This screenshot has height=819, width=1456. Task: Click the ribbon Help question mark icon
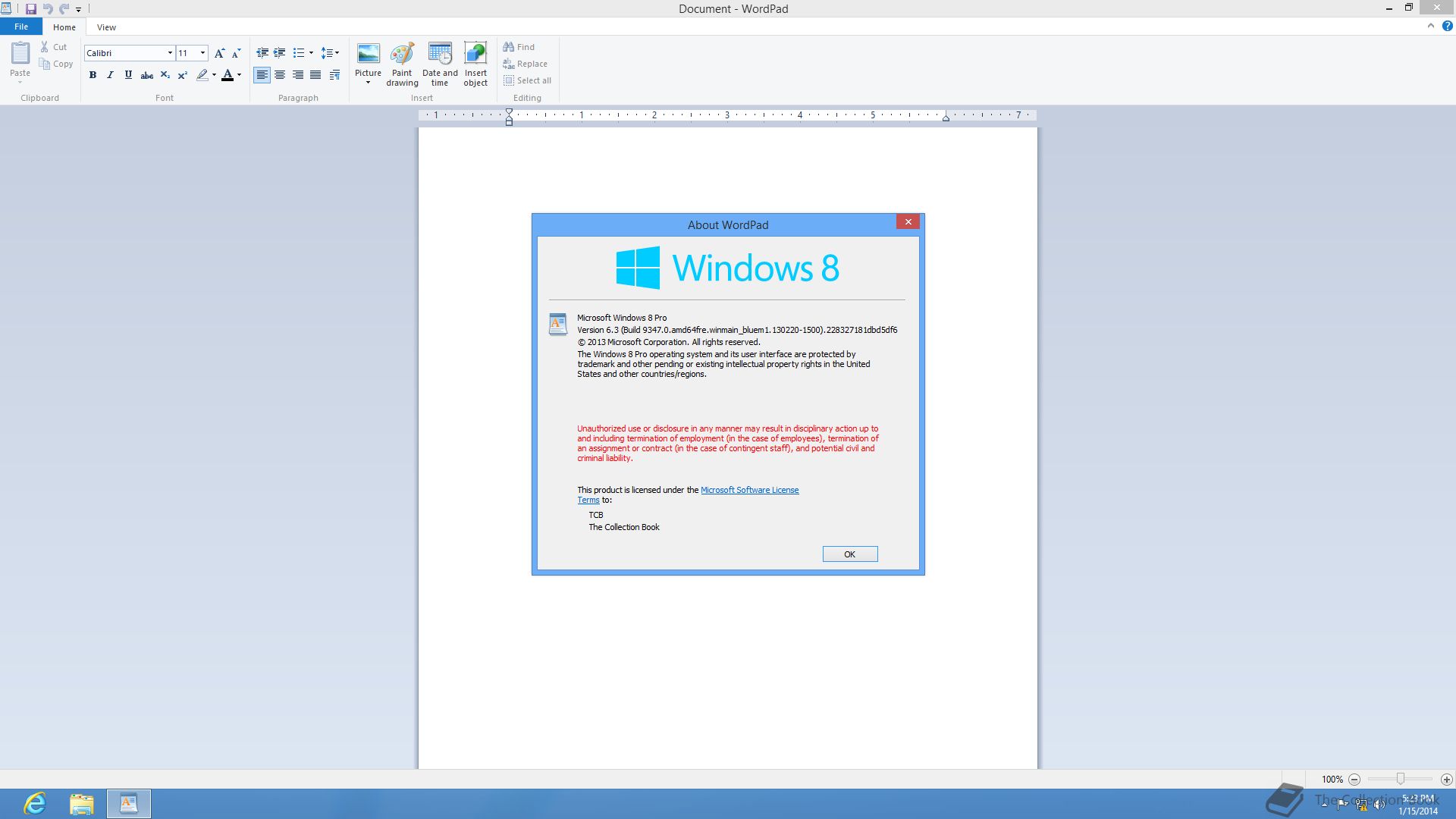point(1447,26)
